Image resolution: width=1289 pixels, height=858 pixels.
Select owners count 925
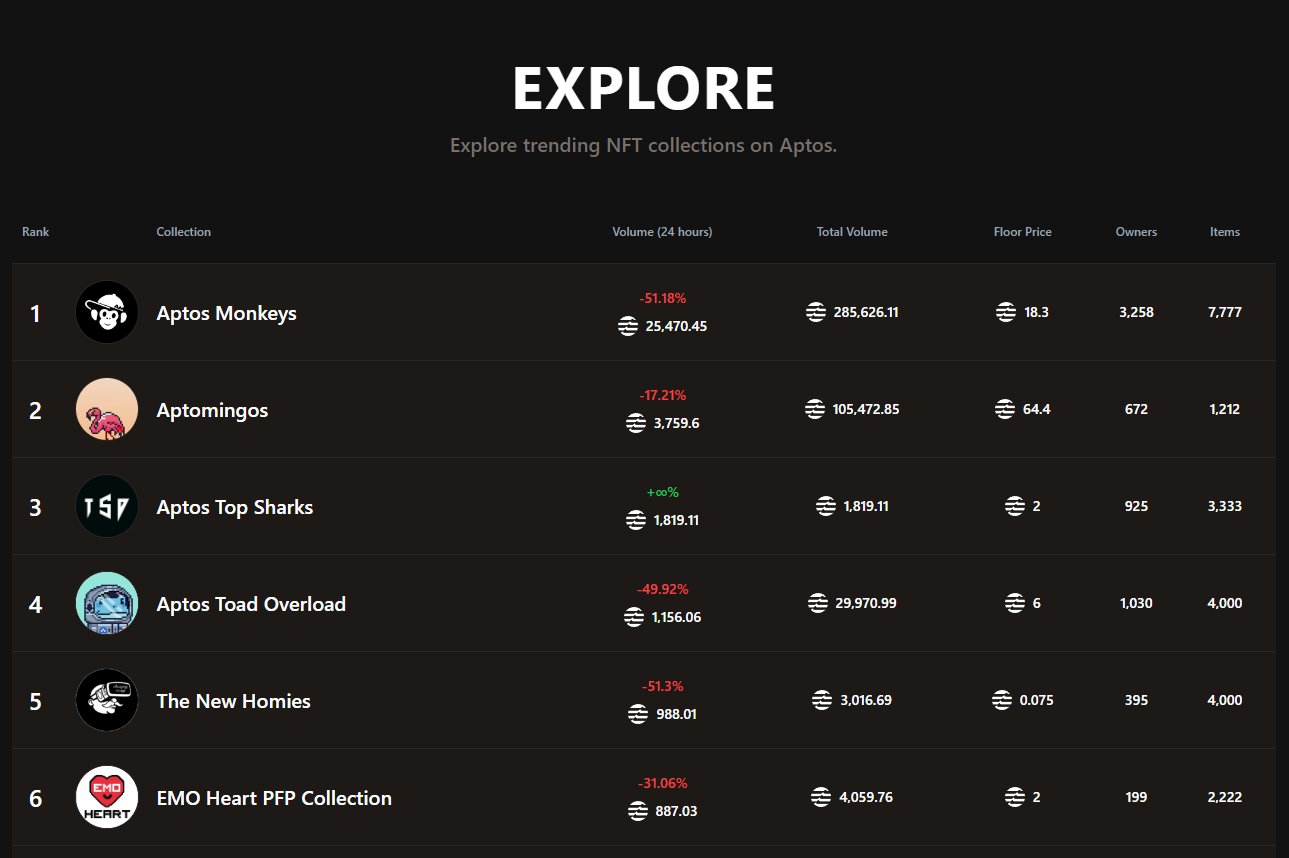click(x=1136, y=506)
